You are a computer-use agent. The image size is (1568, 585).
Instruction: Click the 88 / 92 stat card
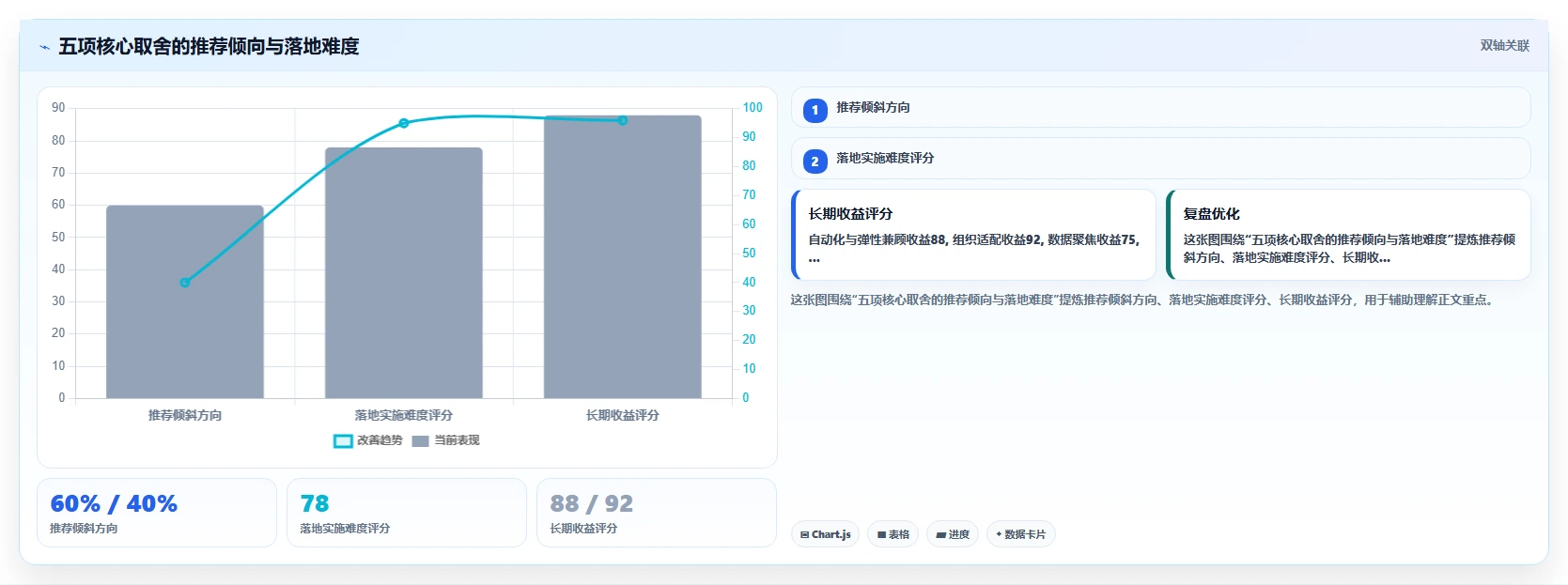click(657, 513)
